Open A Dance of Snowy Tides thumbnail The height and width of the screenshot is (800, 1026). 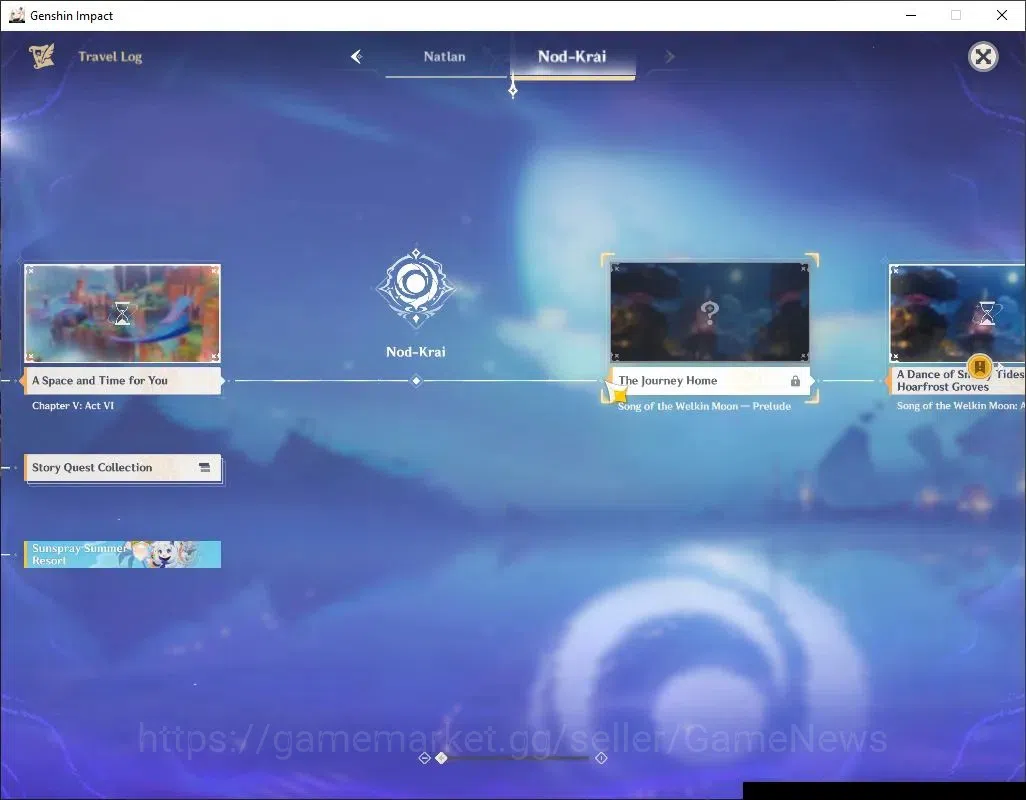tap(957, 313)
